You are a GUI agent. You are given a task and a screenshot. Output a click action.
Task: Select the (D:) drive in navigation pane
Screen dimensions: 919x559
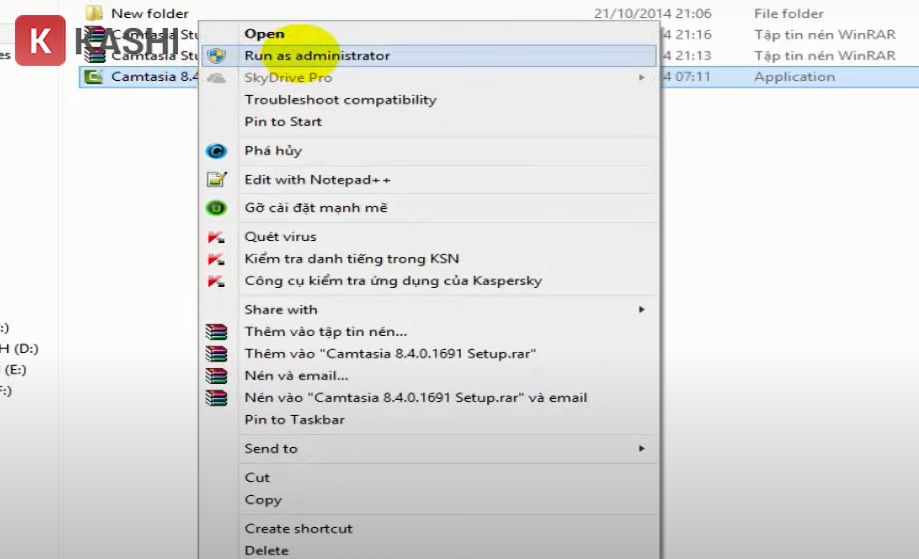(x=19, y=349)
